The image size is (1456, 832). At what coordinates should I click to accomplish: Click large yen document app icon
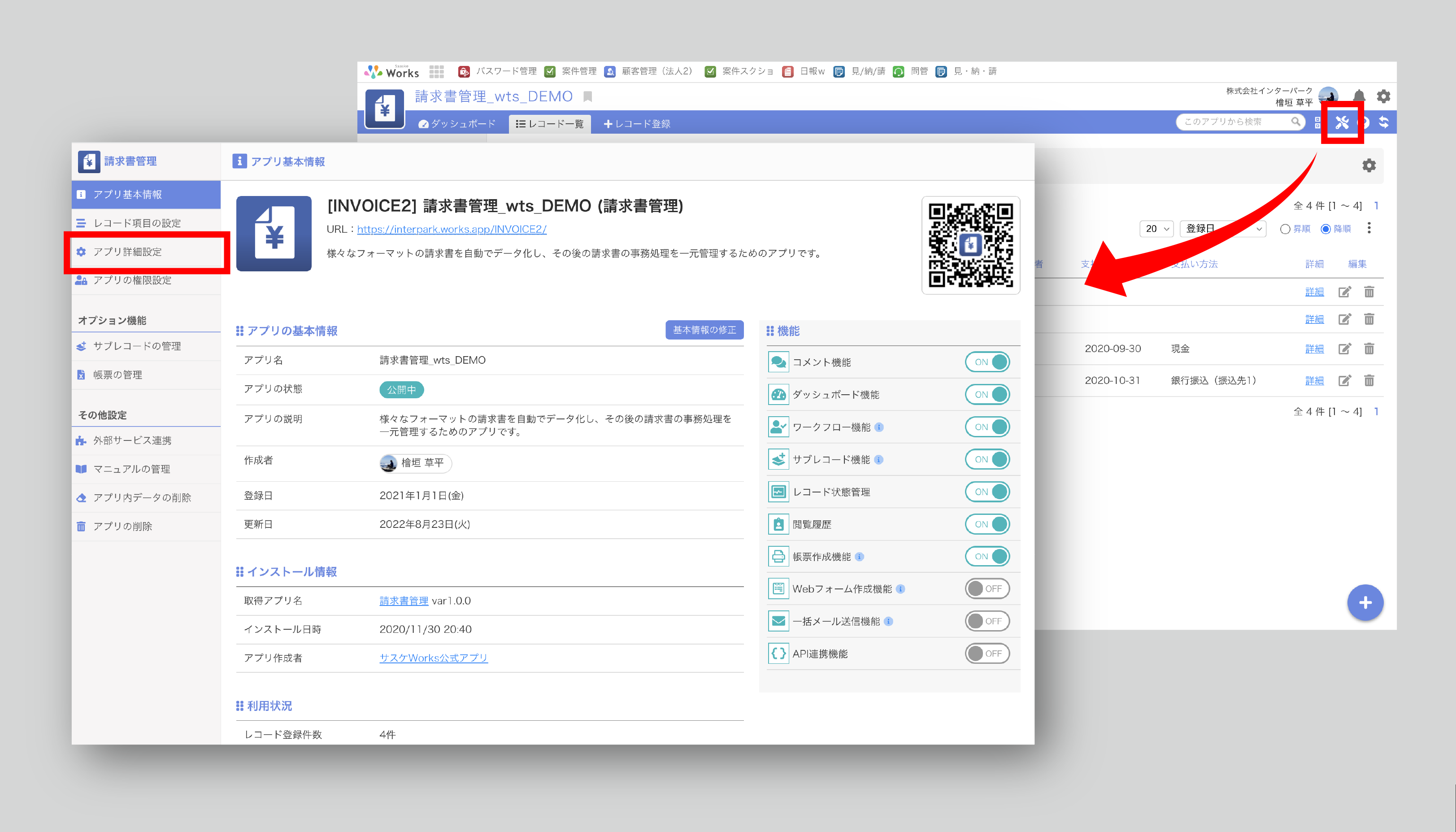click(274, 233)
